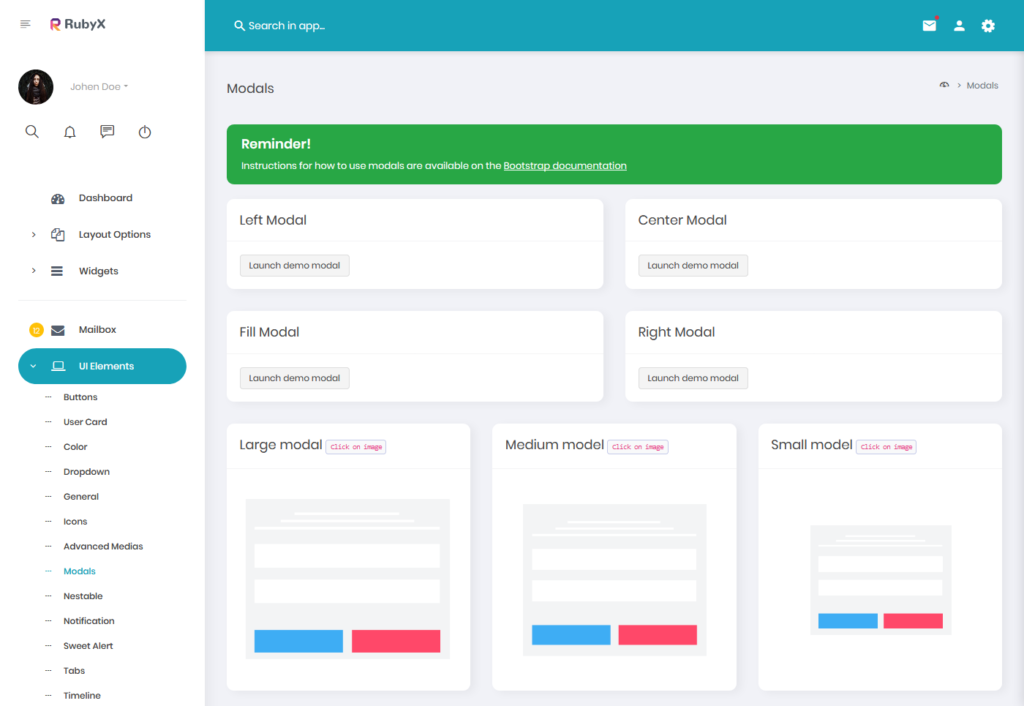The image size is (1024, 706).
Task: Click the notification bell icon
Action: coord(69,131)
